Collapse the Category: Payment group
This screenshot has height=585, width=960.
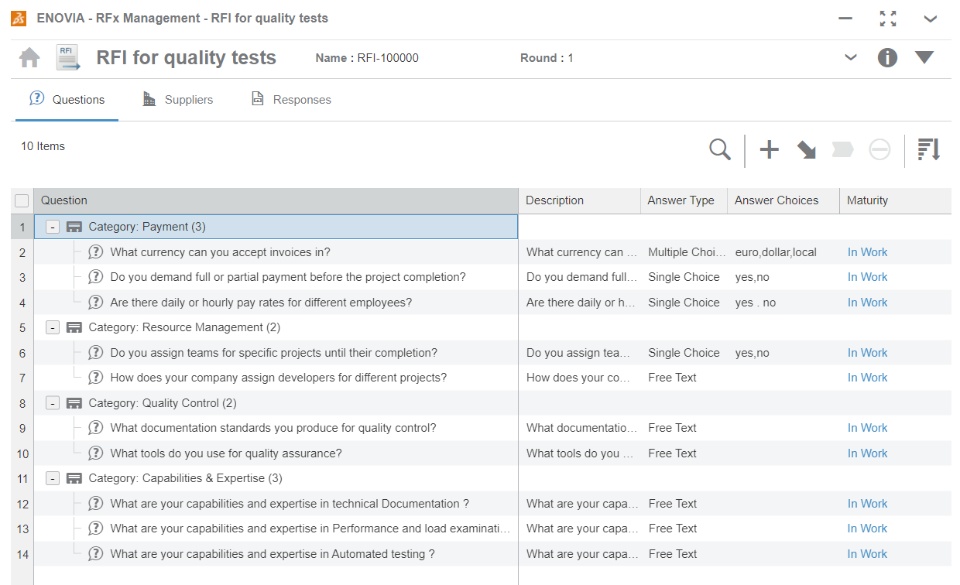pyautogui.click(x=51, y=227)
